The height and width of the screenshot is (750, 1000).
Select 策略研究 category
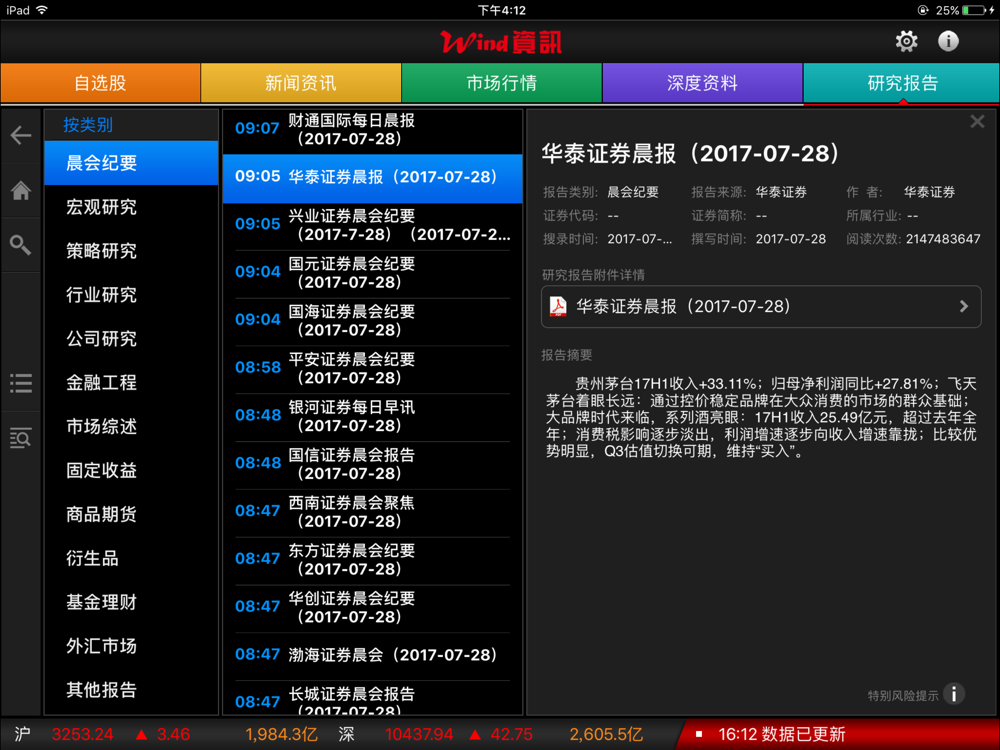131,251
